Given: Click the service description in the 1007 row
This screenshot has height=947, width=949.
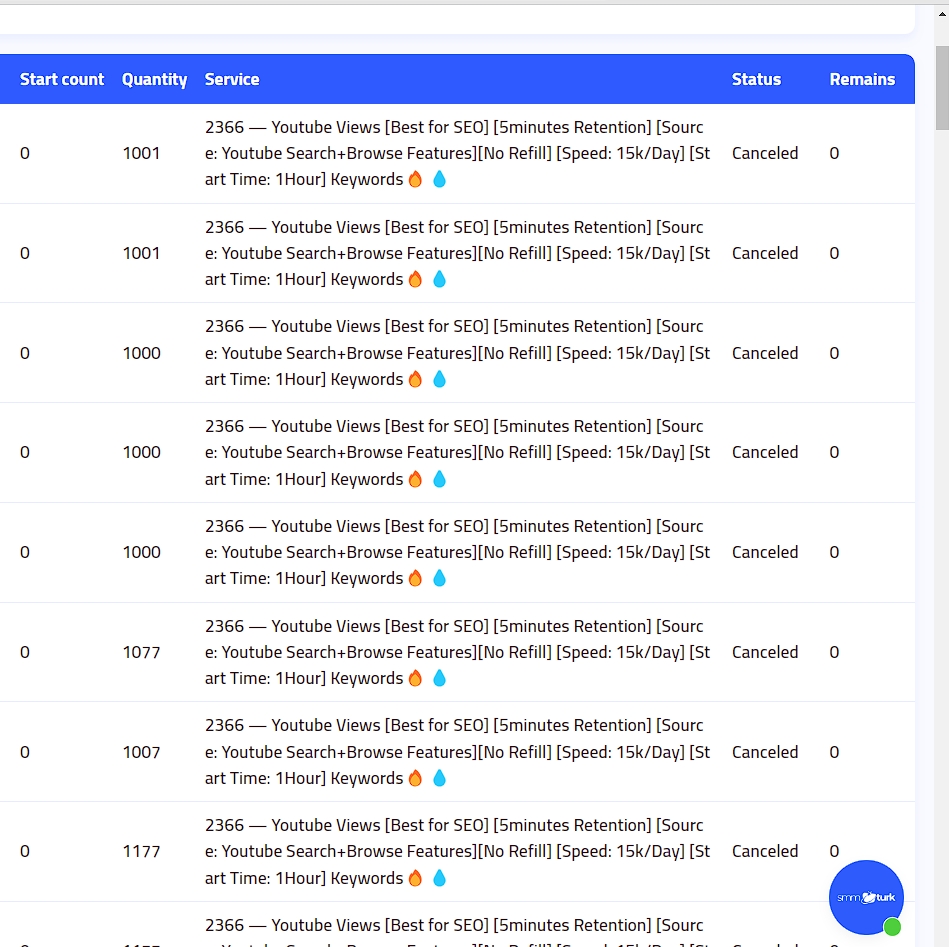Looking at the screenshot, I should tap(458, 752).
